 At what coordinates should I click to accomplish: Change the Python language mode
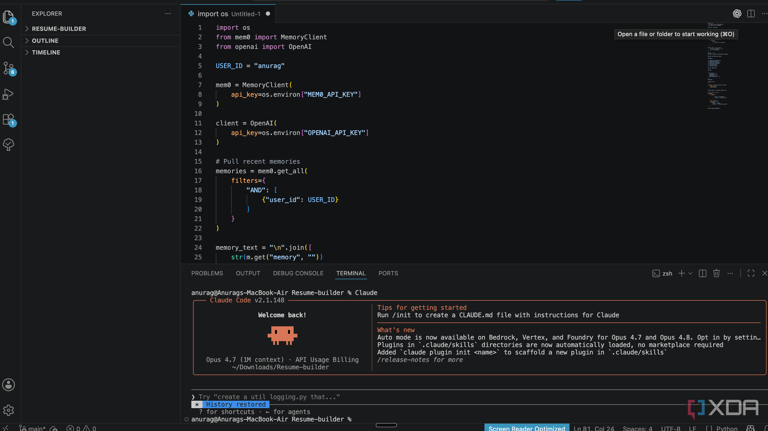click(x=726, y=428)
